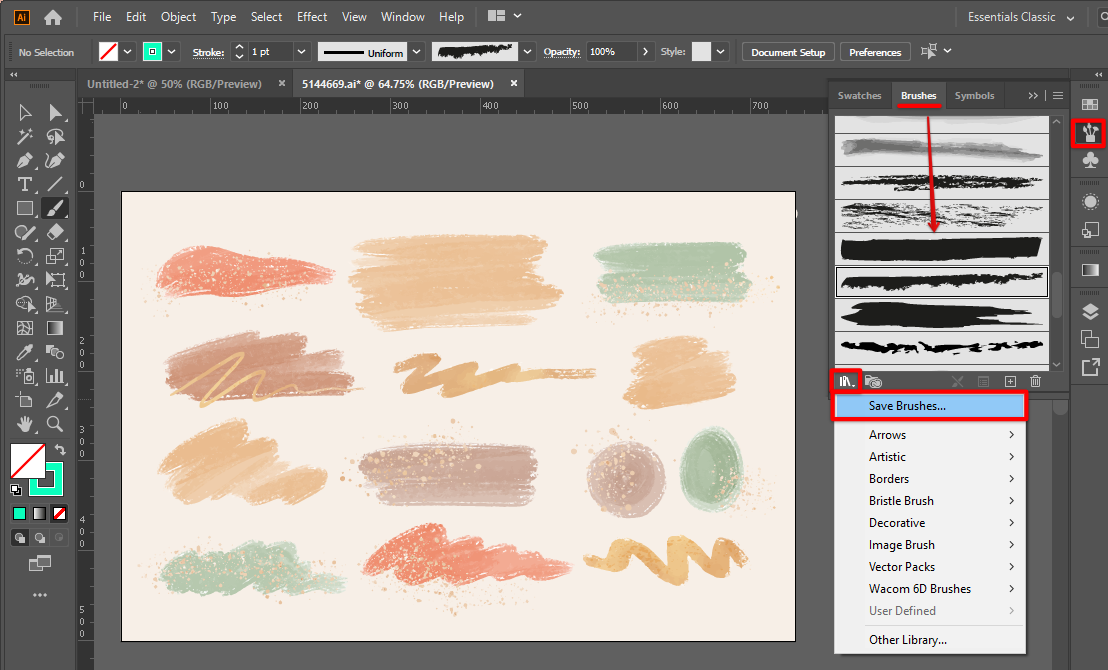Select the Pen tool

[25, 160]
